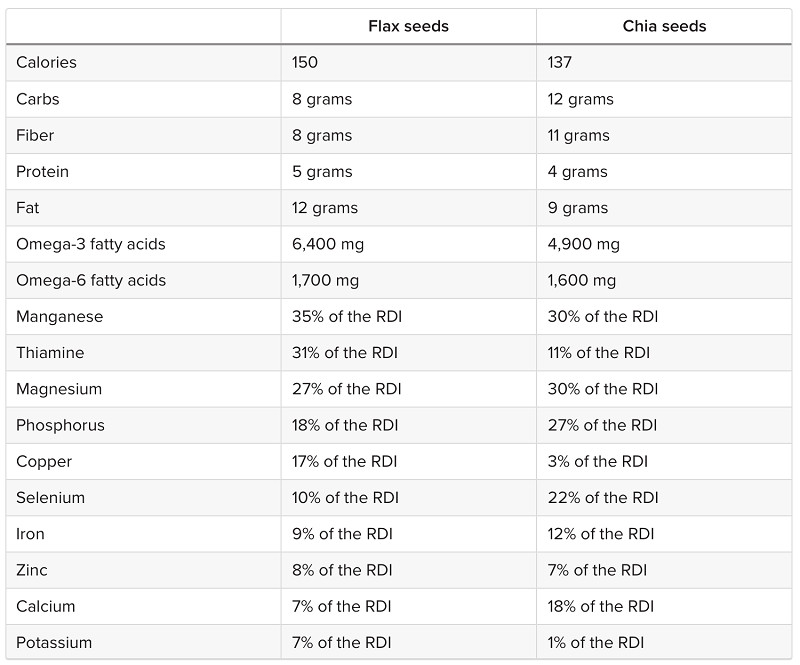The width and height of the screenshot is (800, 665).
Task: Select the Carbs row label
Action: (x=37, y=99)
